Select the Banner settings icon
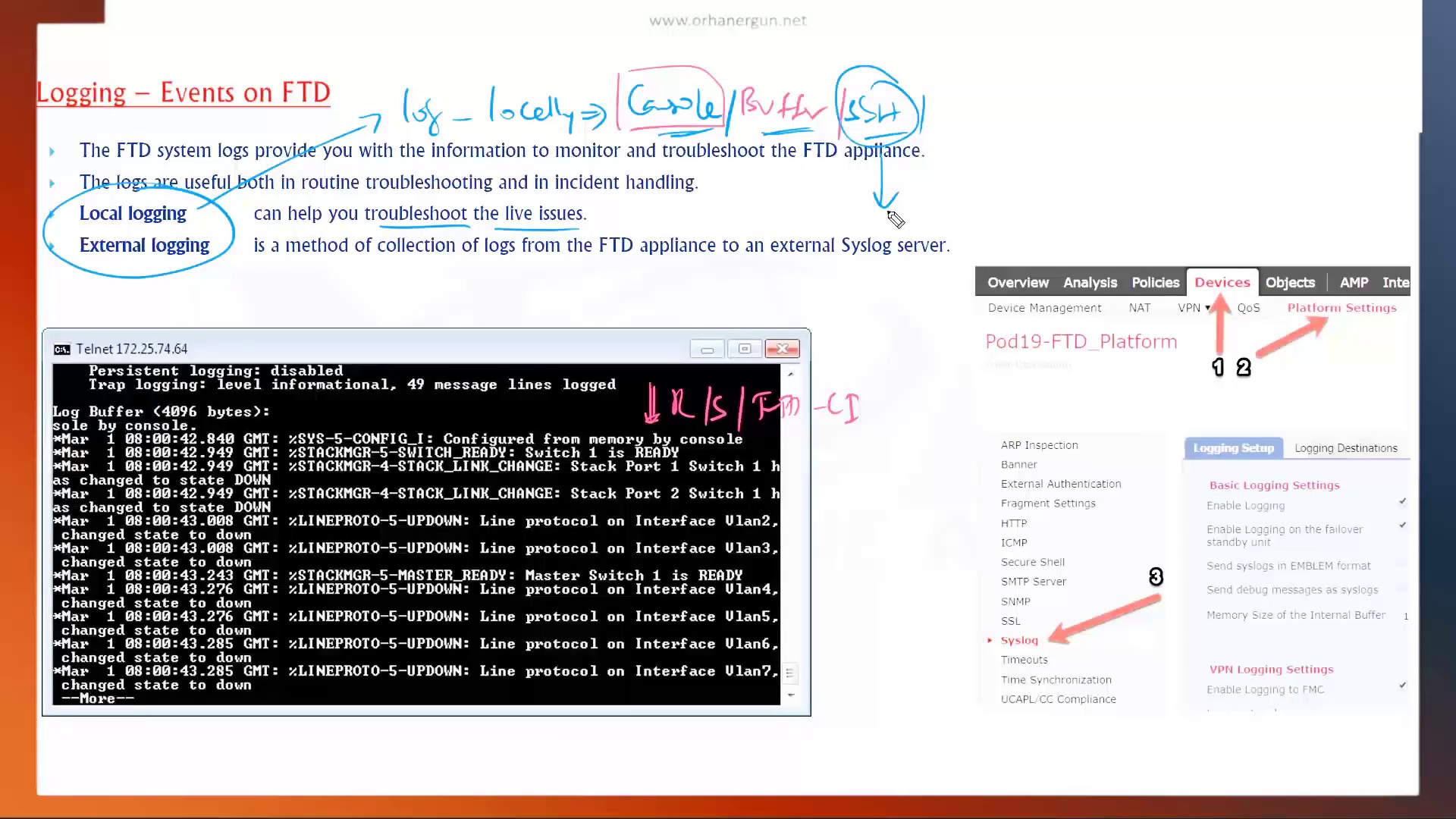1456x819 pixels. pyautogui.click(x=1018, y=464)
